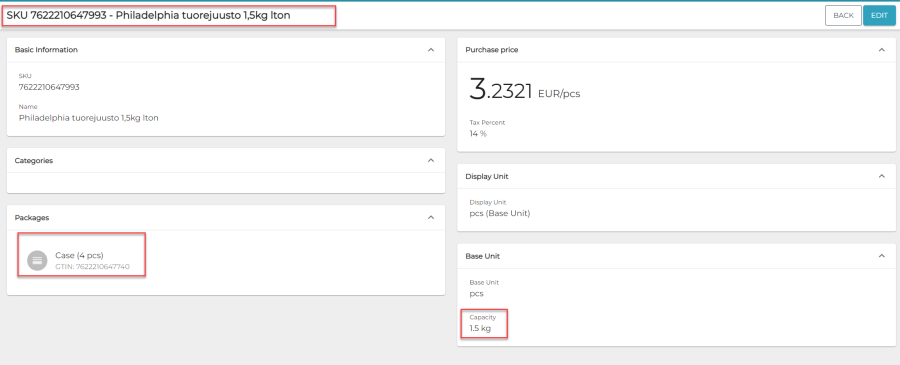Click the GTIN 7622210647740 text

(x=92, y=267)
